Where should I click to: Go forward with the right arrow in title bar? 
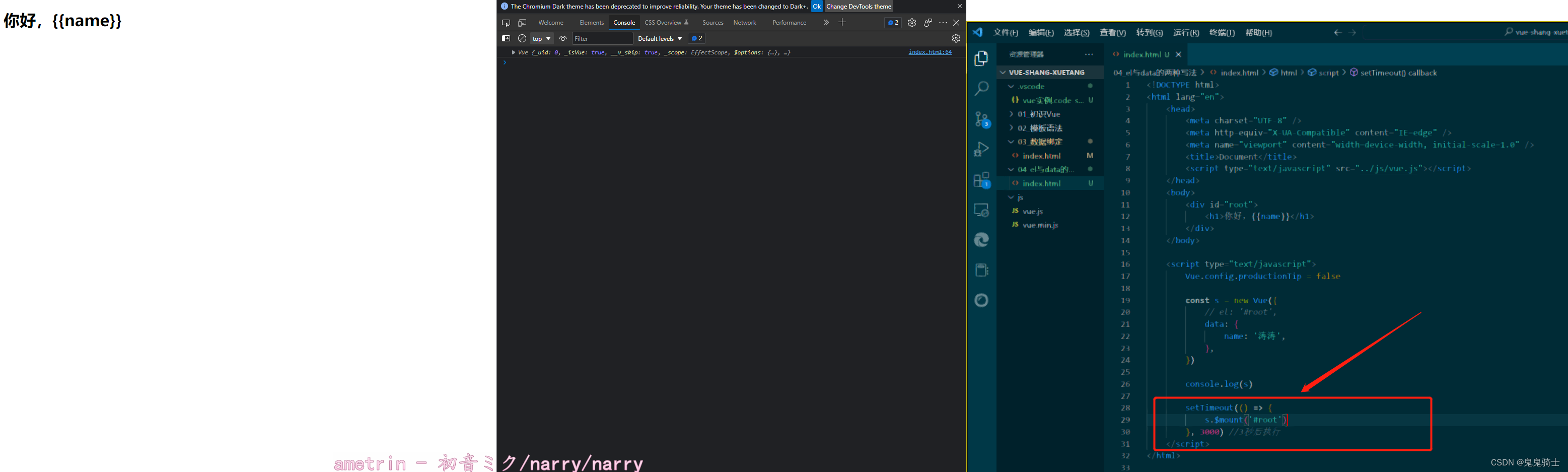point(1352,33)
